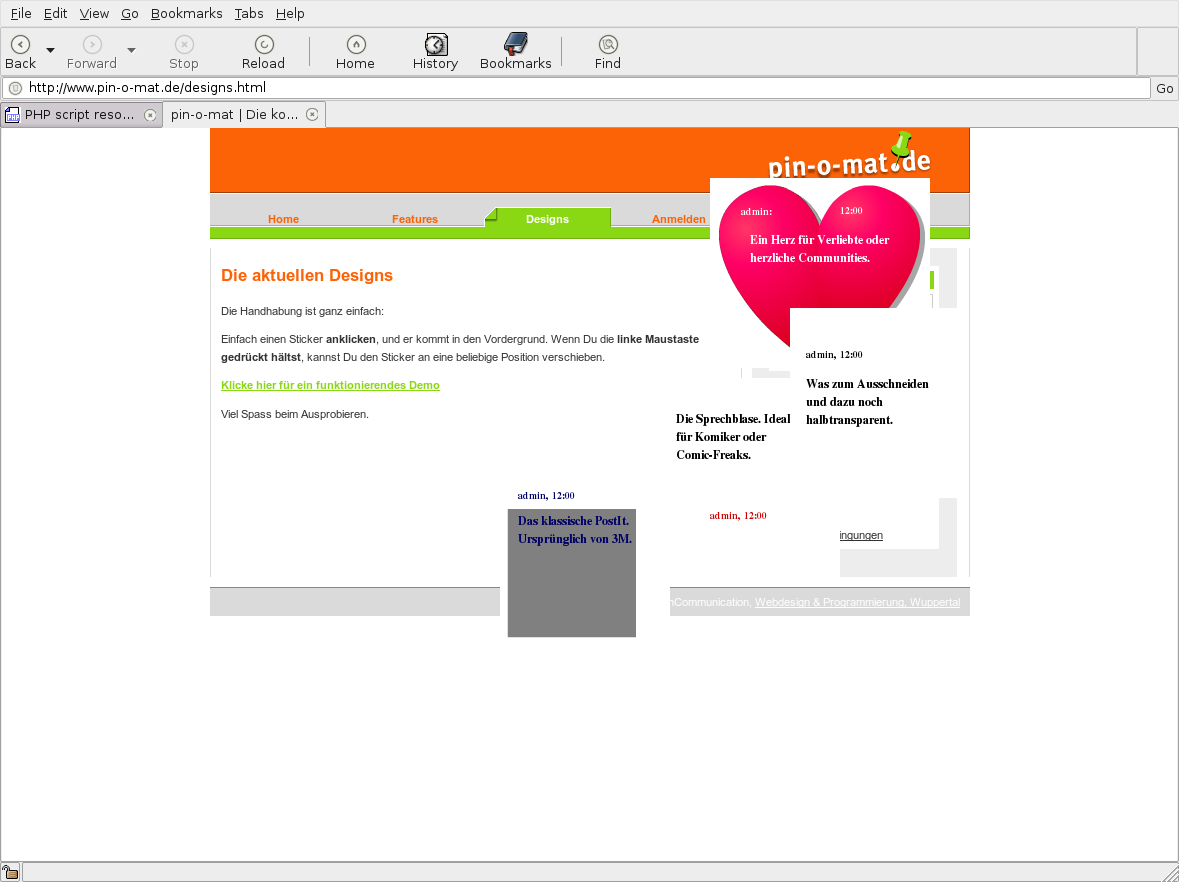Screen dimensions: 1179x882
Task: Open the Features page navigation link
Action: click(414, 219)
